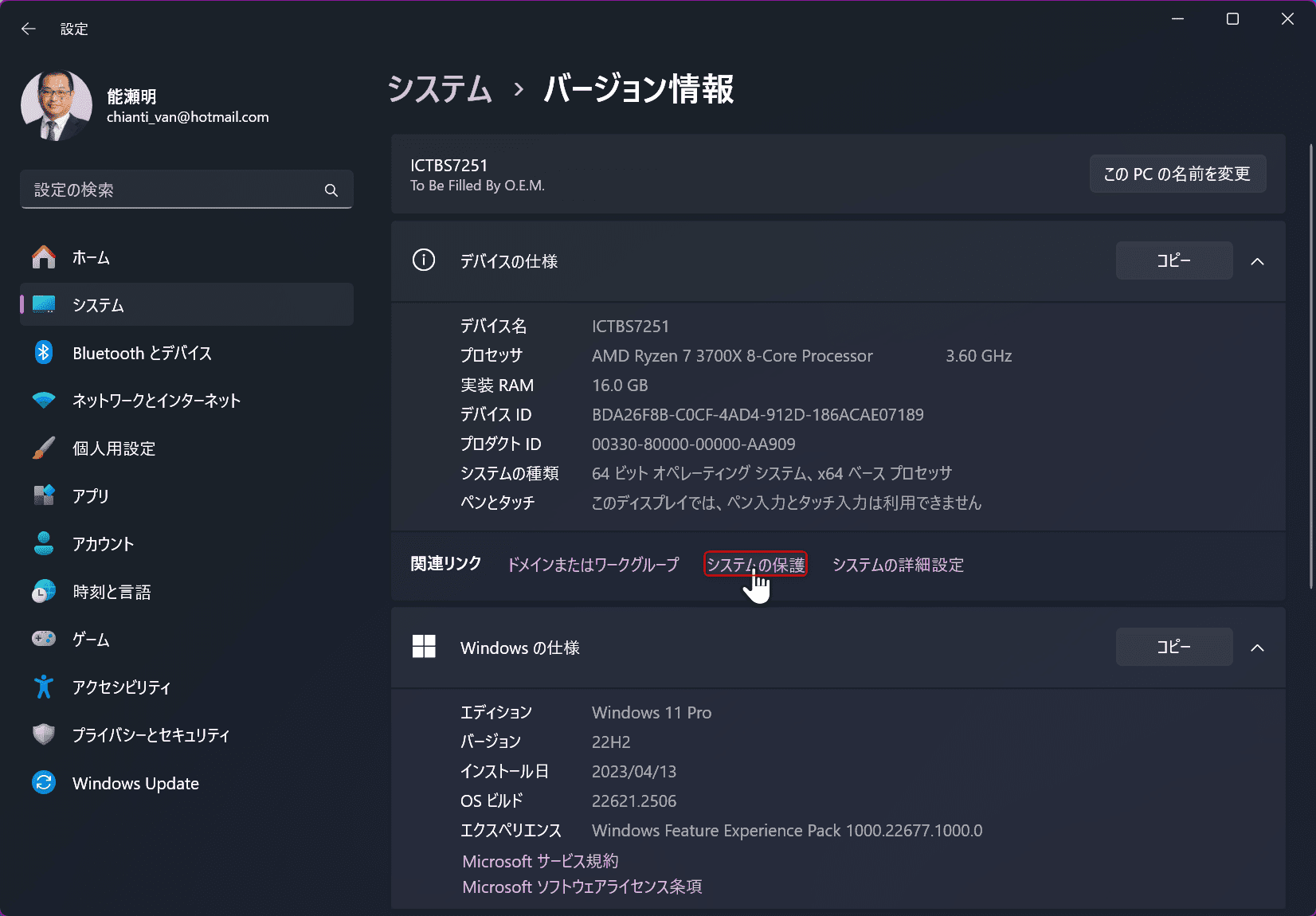Open アプリ settings page
Viewport: 1316px width, 916px height.
(x=186, y=495)
